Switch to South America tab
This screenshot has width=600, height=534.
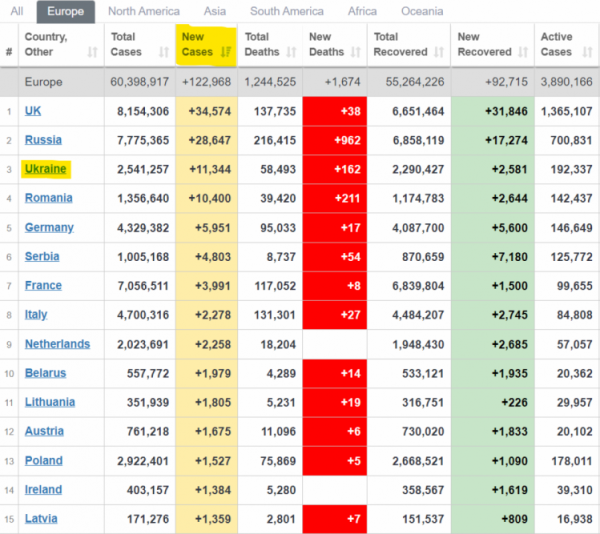point(287,11)
